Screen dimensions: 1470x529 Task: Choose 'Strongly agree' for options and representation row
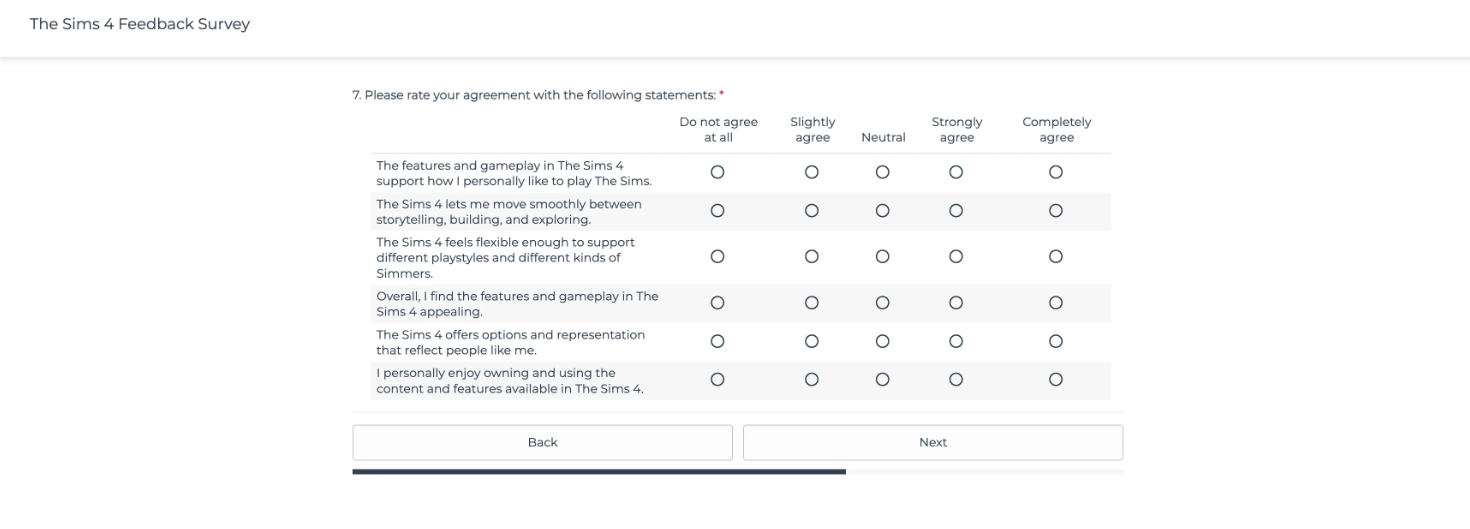tap(956, 341)
